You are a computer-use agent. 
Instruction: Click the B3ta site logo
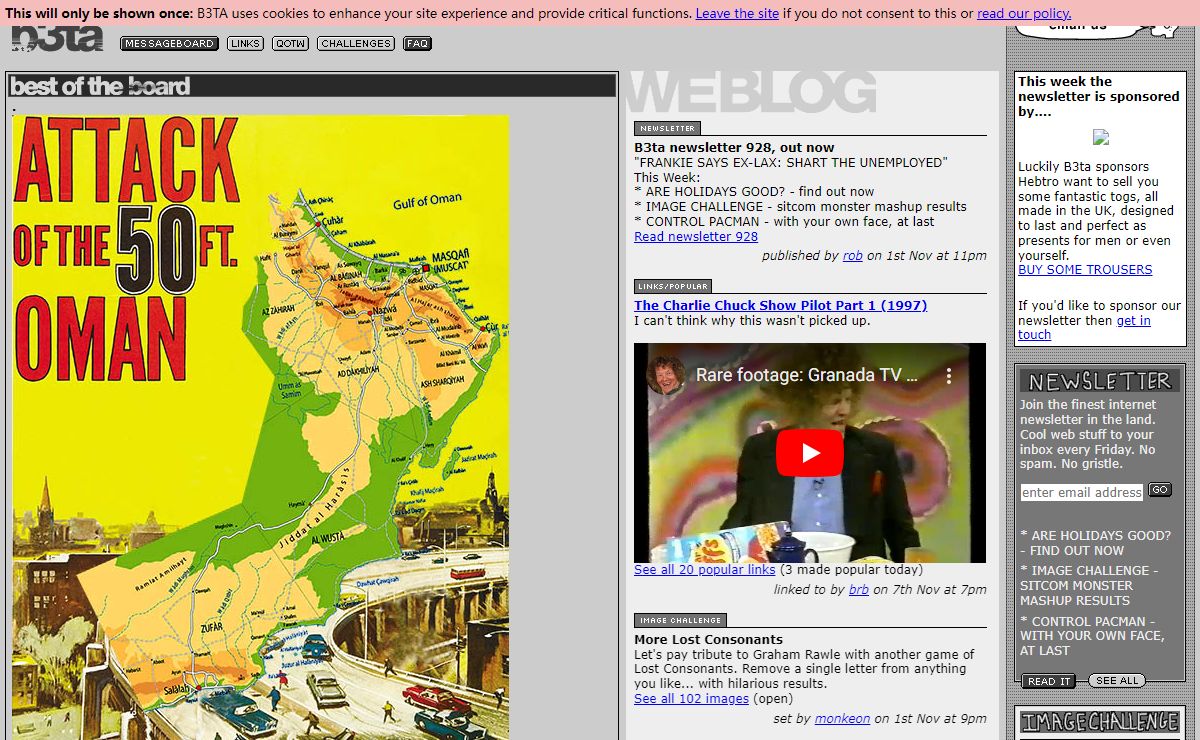coord(57,38)
